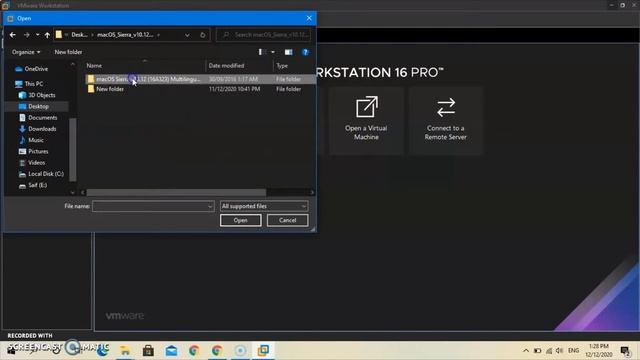
Task: Click the forward arrow in Open dialog
Action: coord(27,35)
